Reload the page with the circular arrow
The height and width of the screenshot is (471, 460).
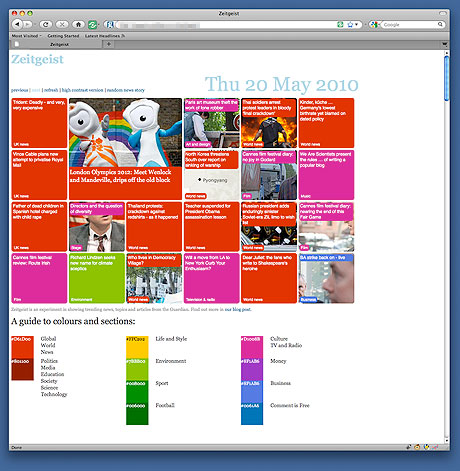click(46, 24)
